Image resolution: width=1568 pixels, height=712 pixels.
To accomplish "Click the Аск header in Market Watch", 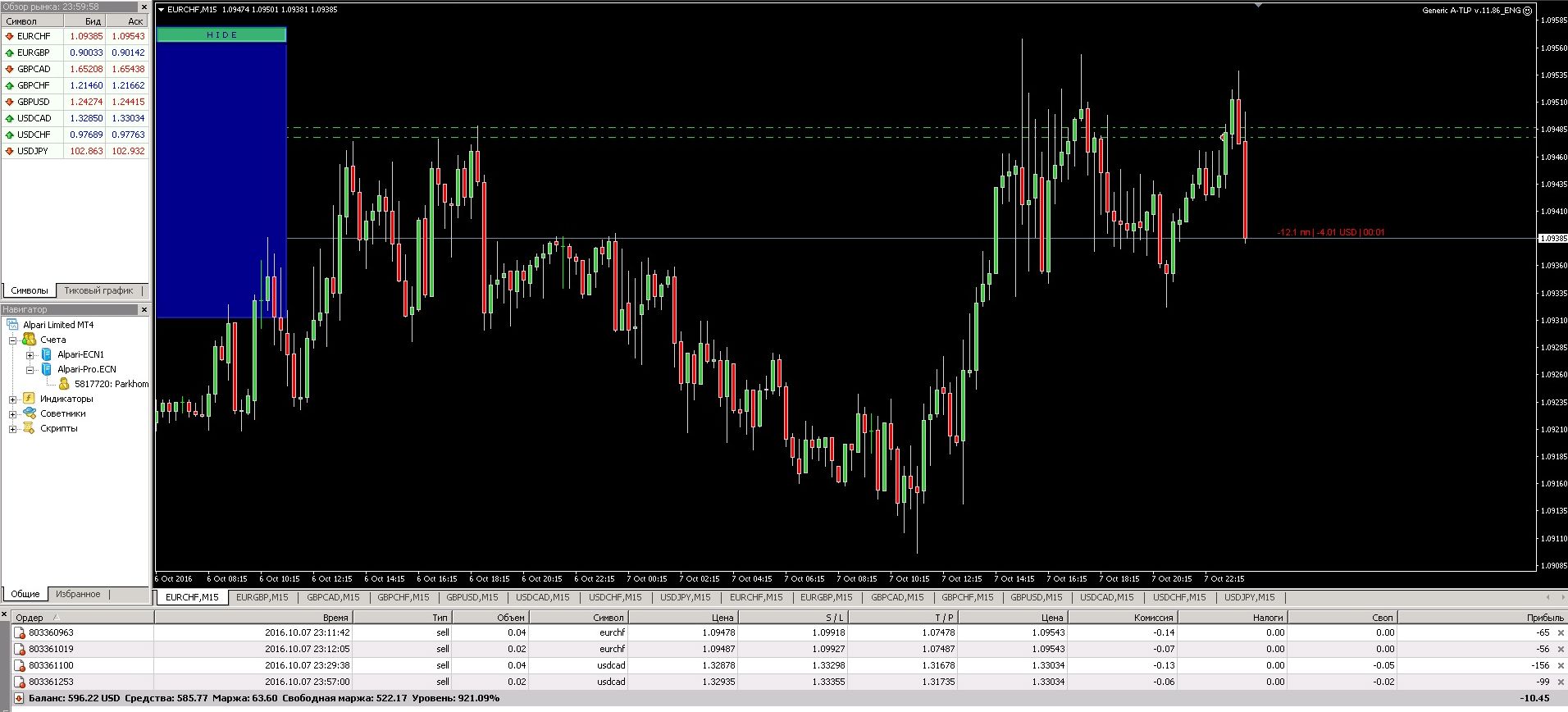I will coord(127,21).
